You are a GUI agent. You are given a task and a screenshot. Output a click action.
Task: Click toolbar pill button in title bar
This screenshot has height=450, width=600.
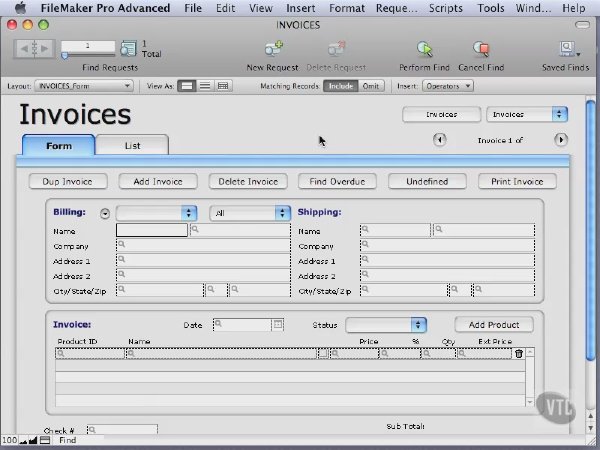pos(582,25)
